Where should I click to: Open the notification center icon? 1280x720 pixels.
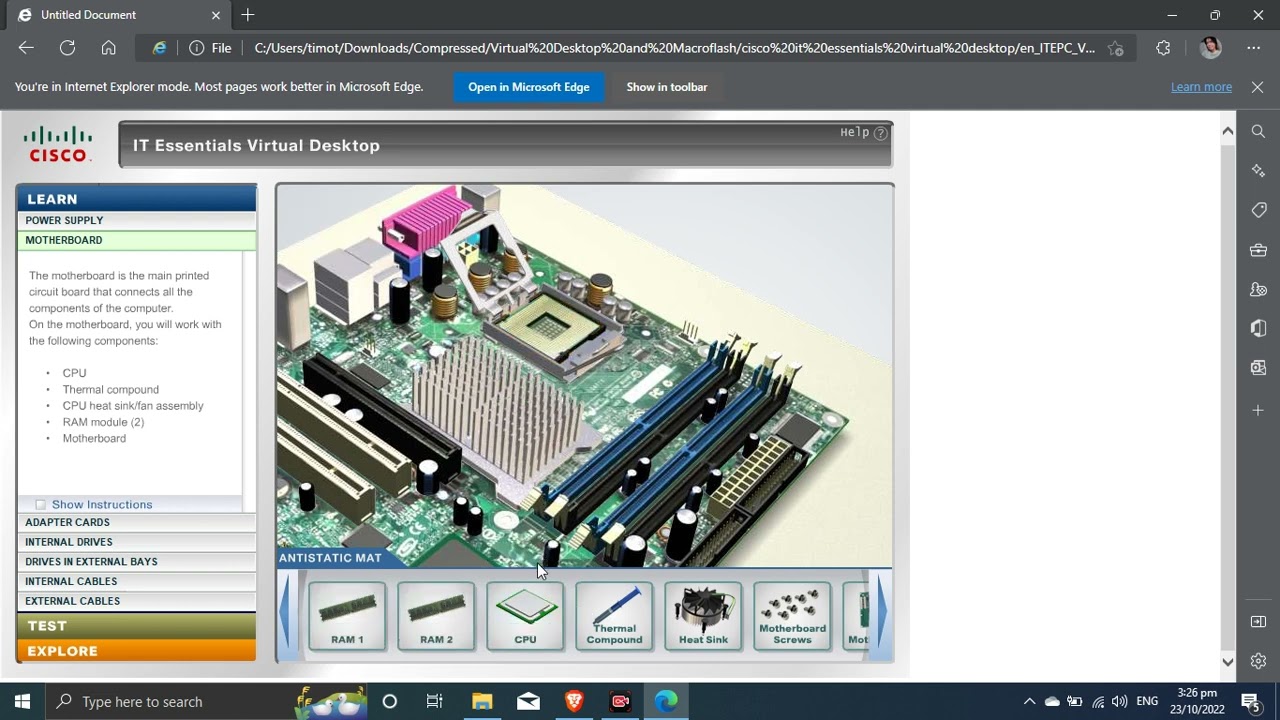click(1249, 701)
